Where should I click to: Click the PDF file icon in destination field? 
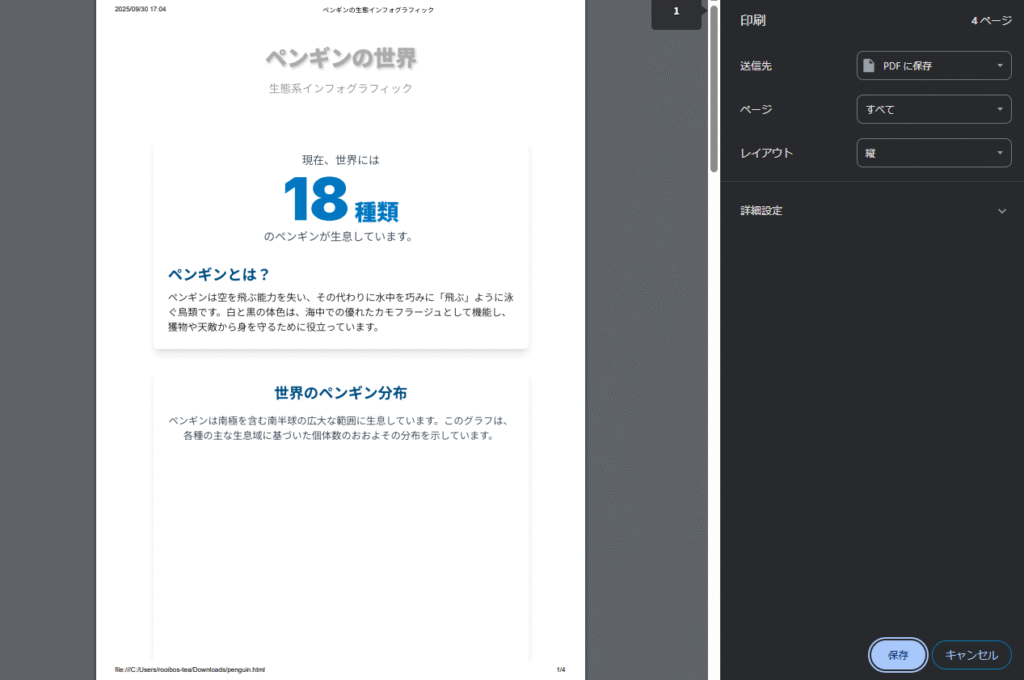(869, 66)
